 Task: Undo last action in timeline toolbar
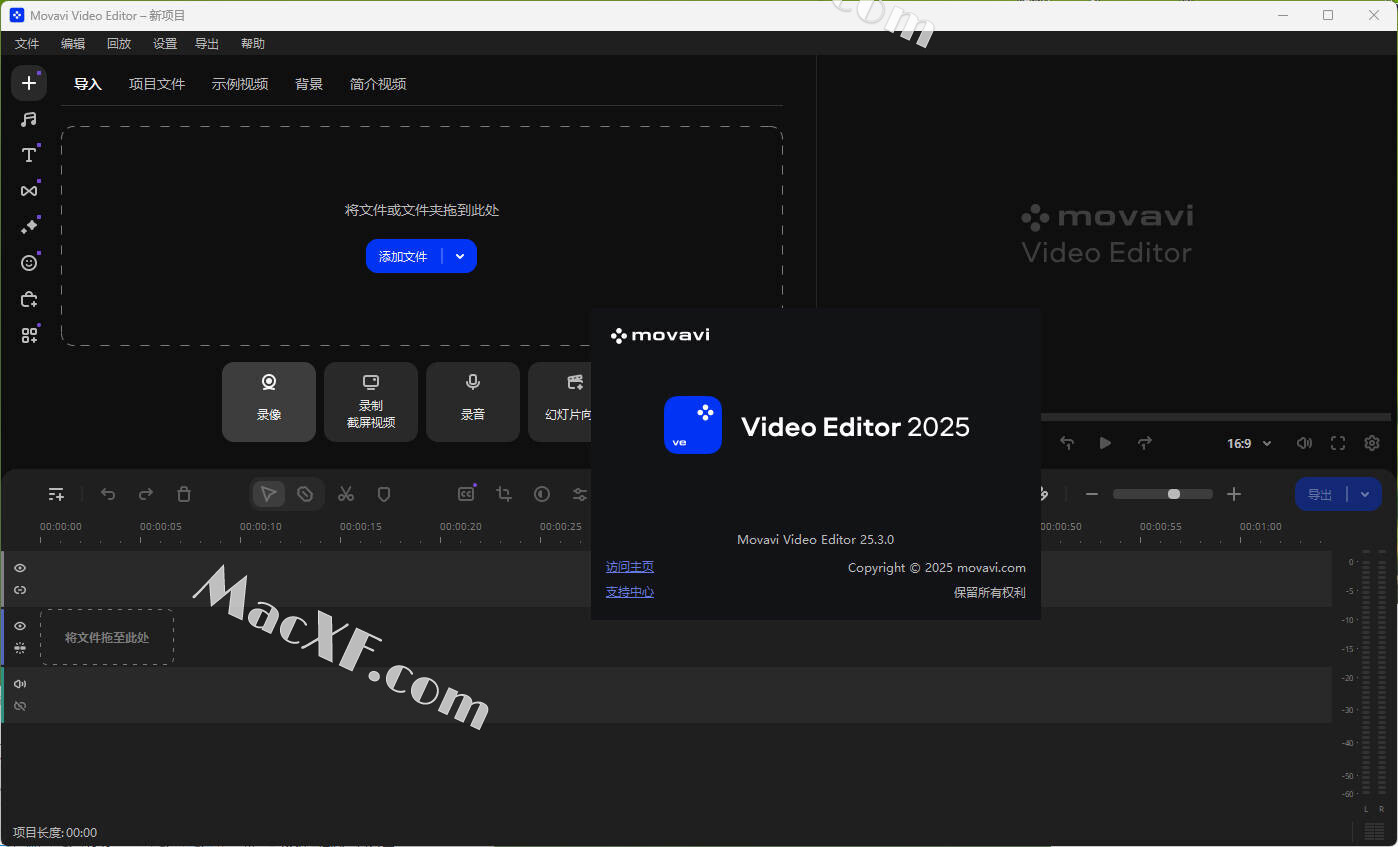click(108, 494)
